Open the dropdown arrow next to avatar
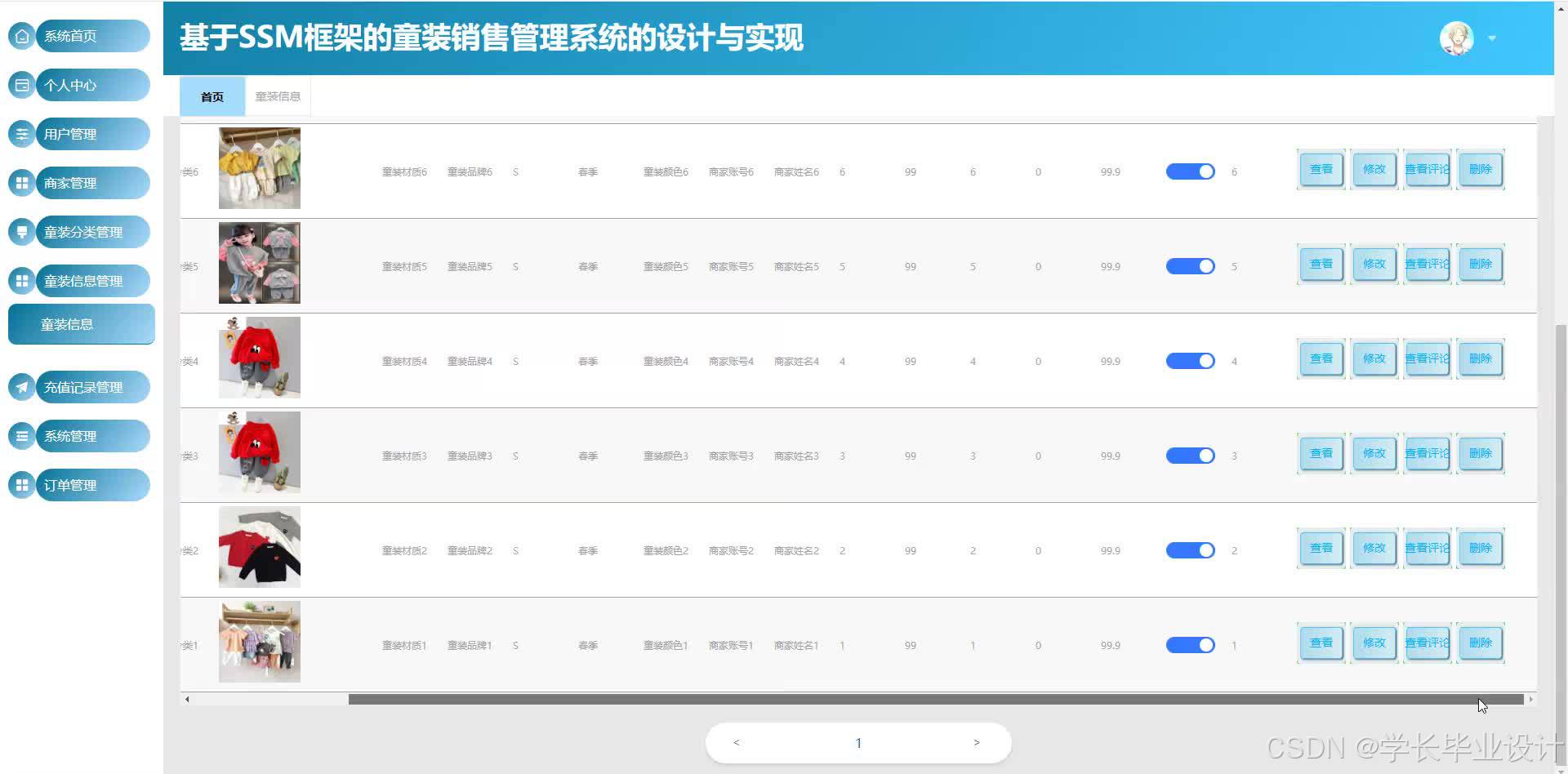This screenshot has height=774, width=1568. [x=1492, y=38]
